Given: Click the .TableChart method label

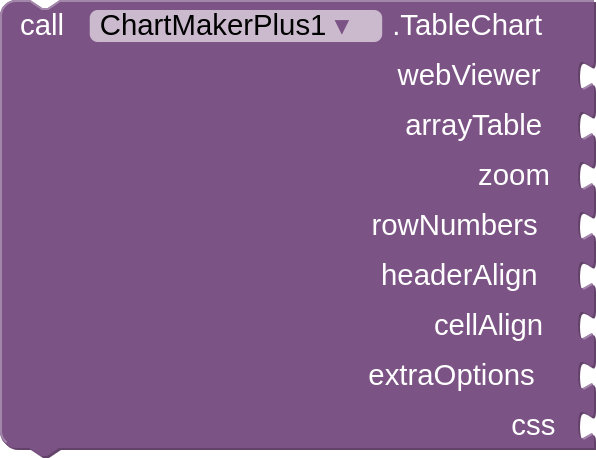Looking at the screenshot, I should point(468,26).
